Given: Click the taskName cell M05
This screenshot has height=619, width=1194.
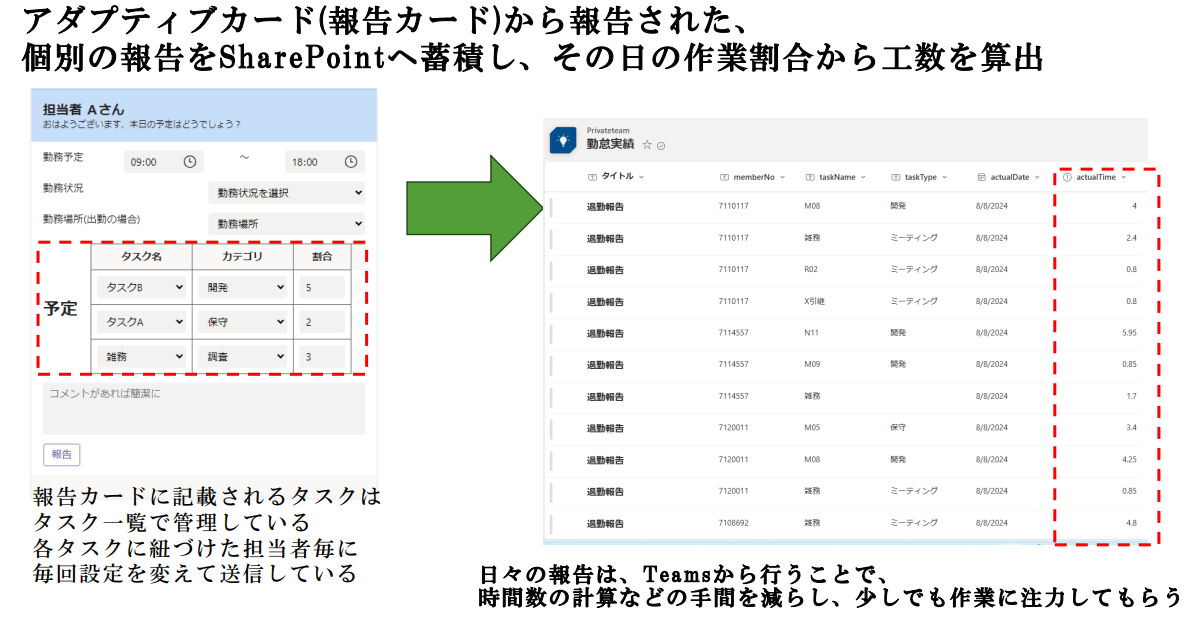Looking at the screenshot, I should pyautogui.click(x=812, y=428).
